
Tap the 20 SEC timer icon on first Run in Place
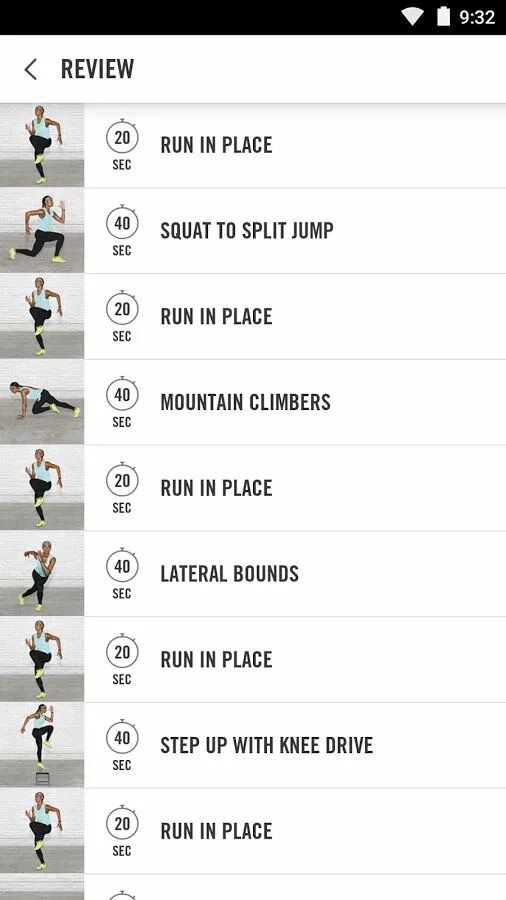(x=122, y=145)
